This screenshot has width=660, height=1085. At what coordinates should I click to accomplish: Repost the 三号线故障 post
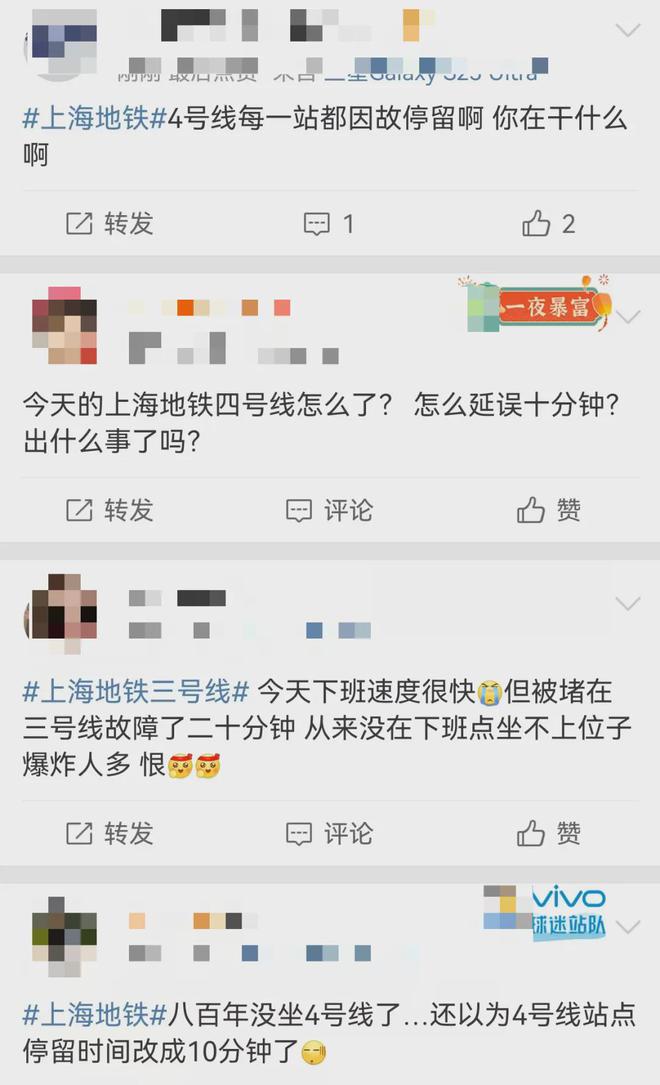(x=109, y=833)
